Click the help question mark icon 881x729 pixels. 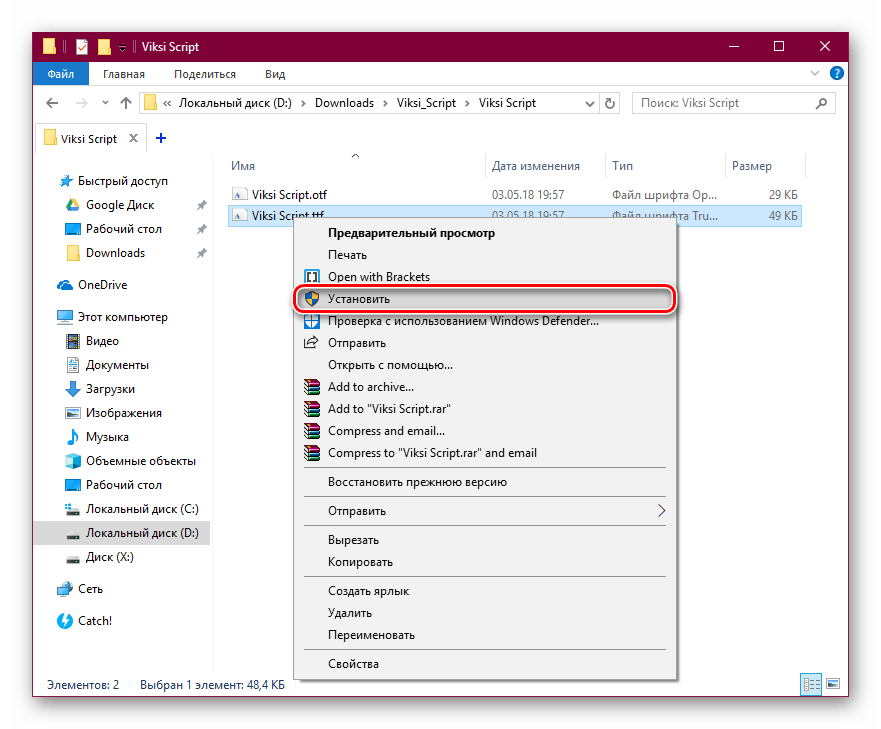click(x=837, y=74)
